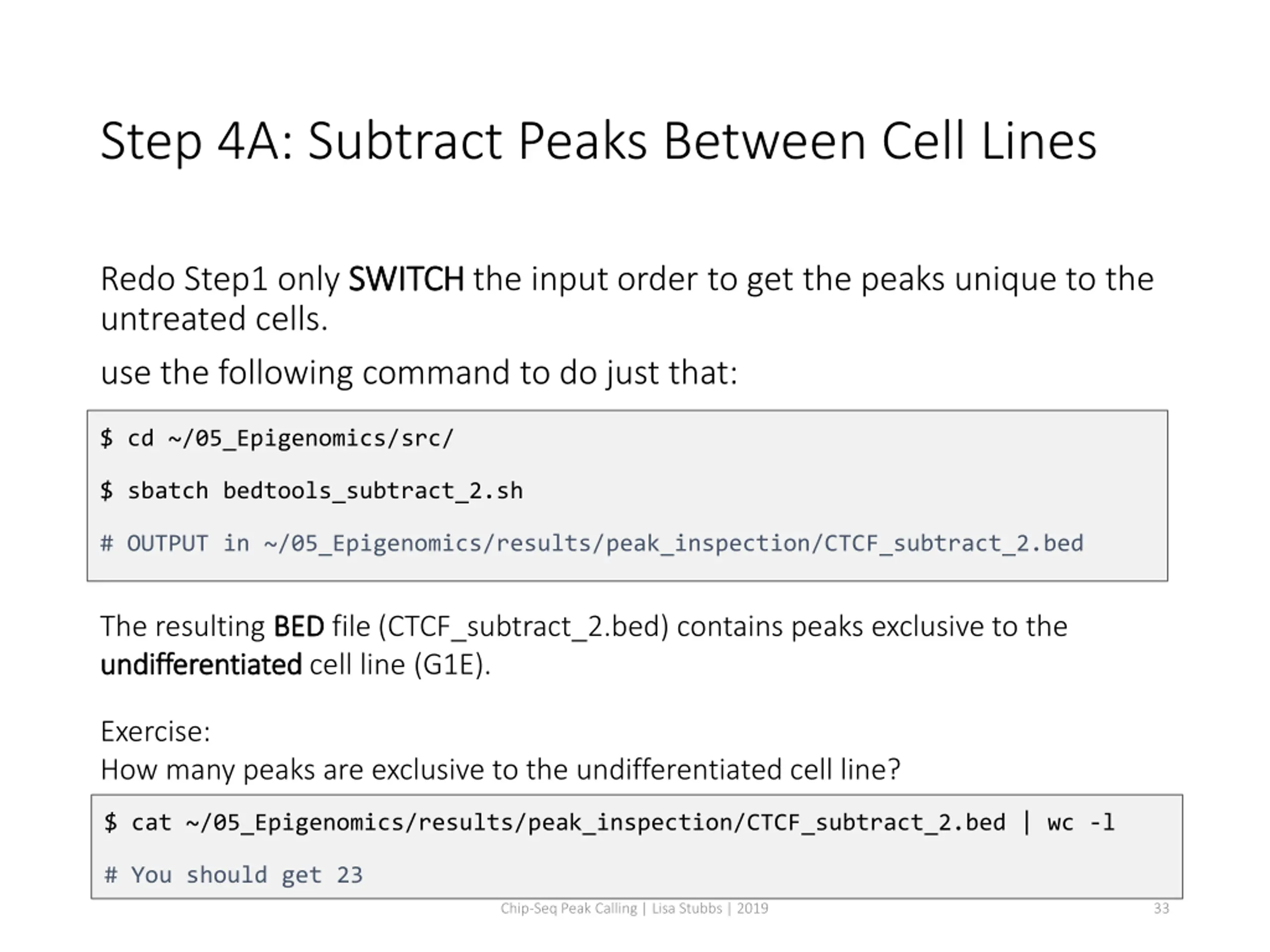Screen dimensions: 1270x952
Task: Click the "Exercise:" heading
Action: point(156,732)
